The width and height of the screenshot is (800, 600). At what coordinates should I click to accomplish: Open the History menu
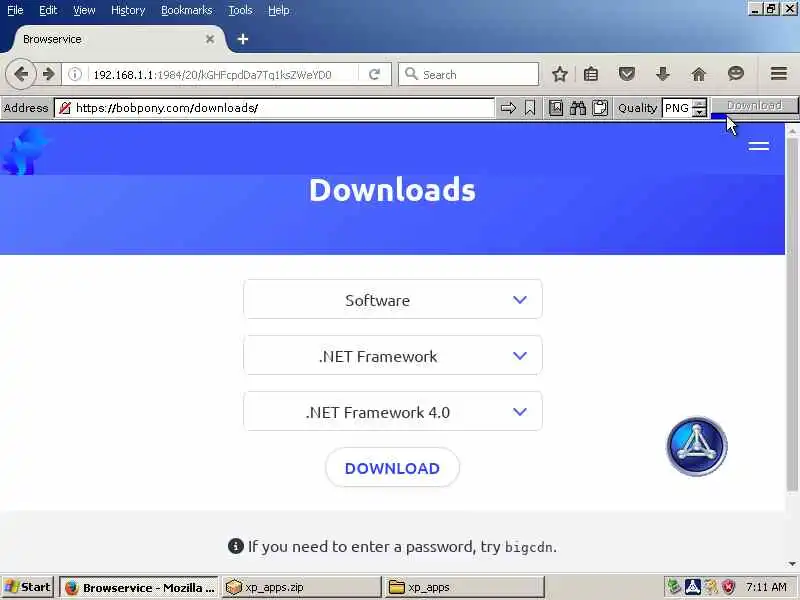pos(128,10)
